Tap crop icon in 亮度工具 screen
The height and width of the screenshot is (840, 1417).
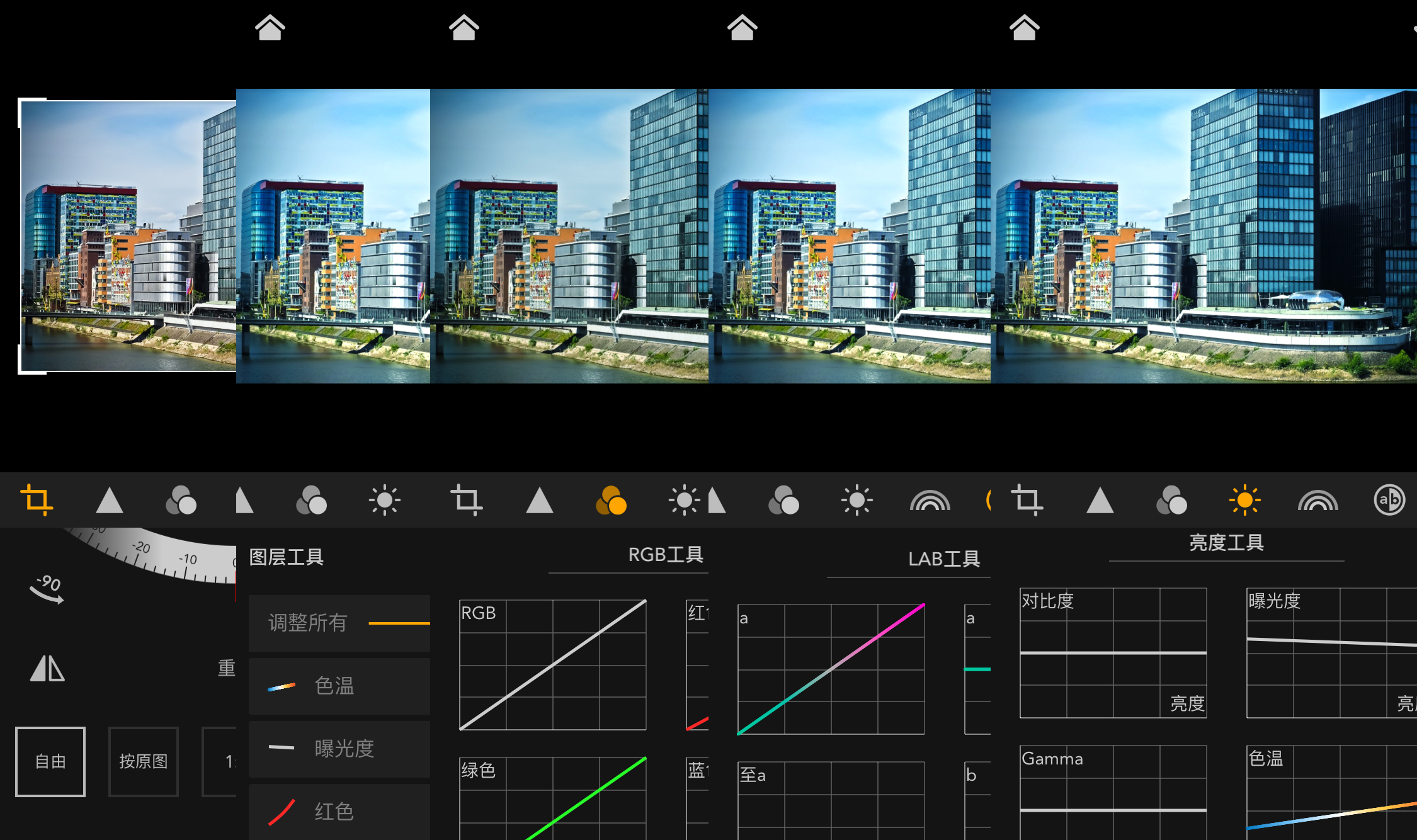click(1027, 501)
